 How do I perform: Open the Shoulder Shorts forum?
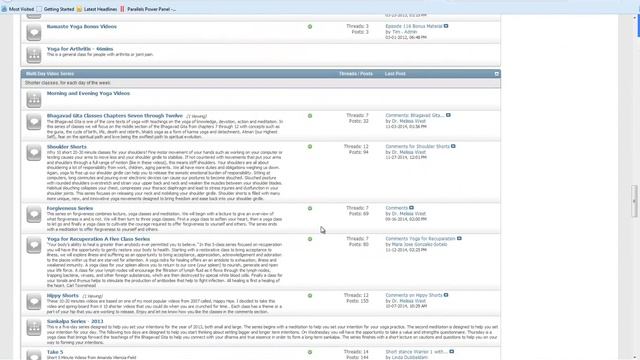(67, 147)
